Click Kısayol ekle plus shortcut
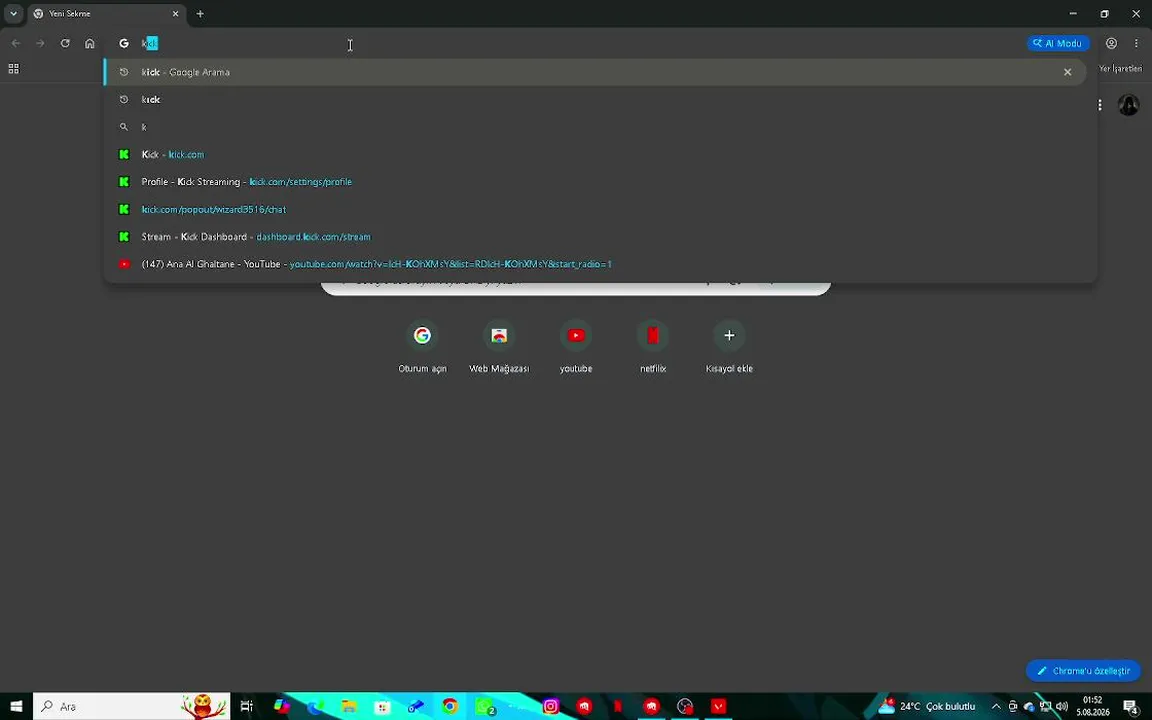The width and height of the screenshot is (1152, 720). coord(729,346)
